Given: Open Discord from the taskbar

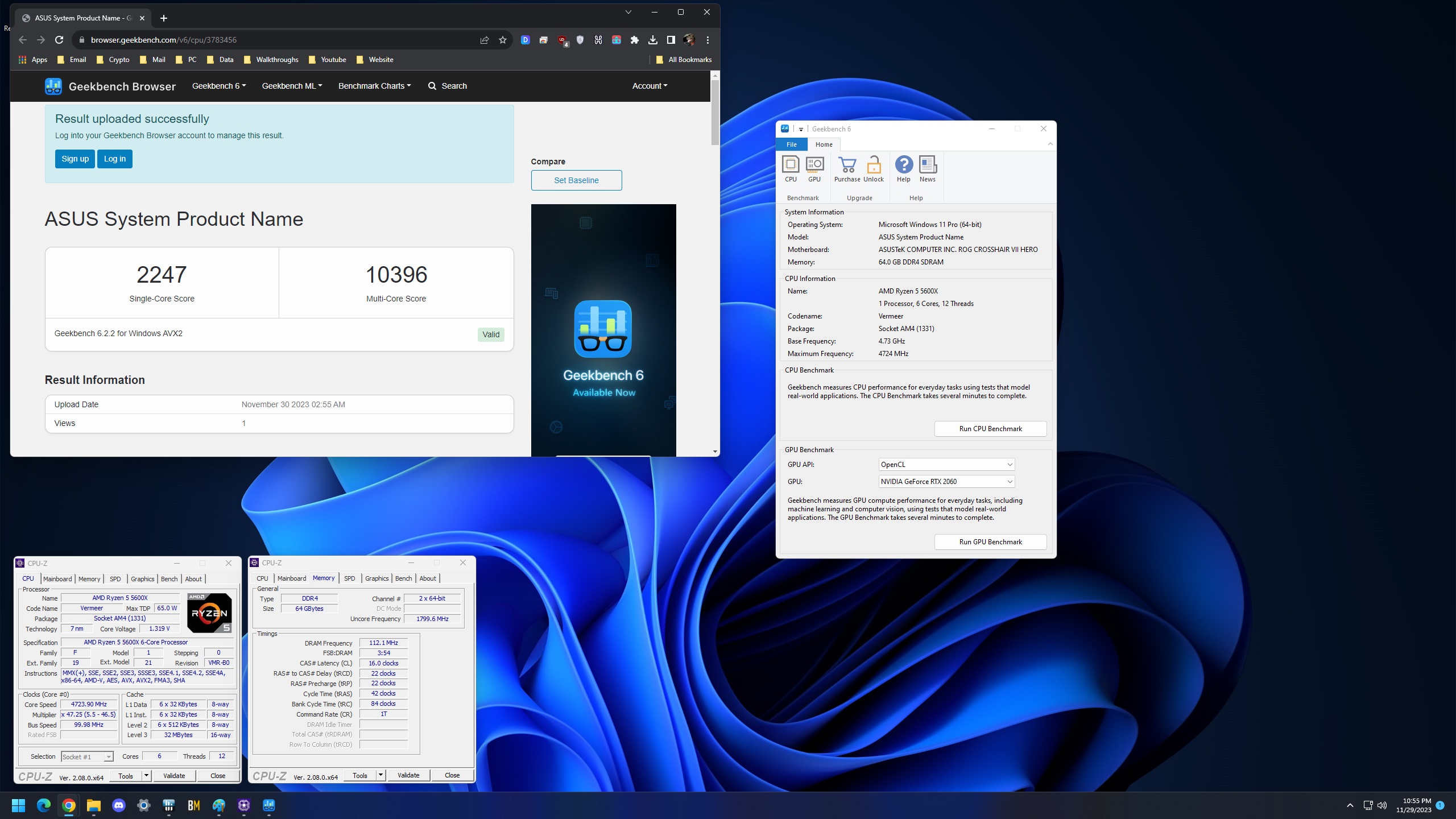Looking at the screenshot, I should point(119,805).
